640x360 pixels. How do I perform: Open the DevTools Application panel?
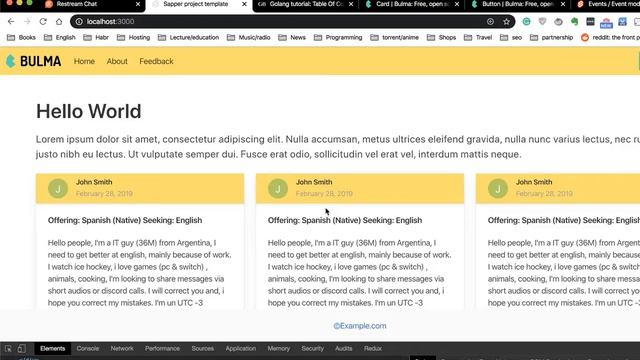(241, 349)
